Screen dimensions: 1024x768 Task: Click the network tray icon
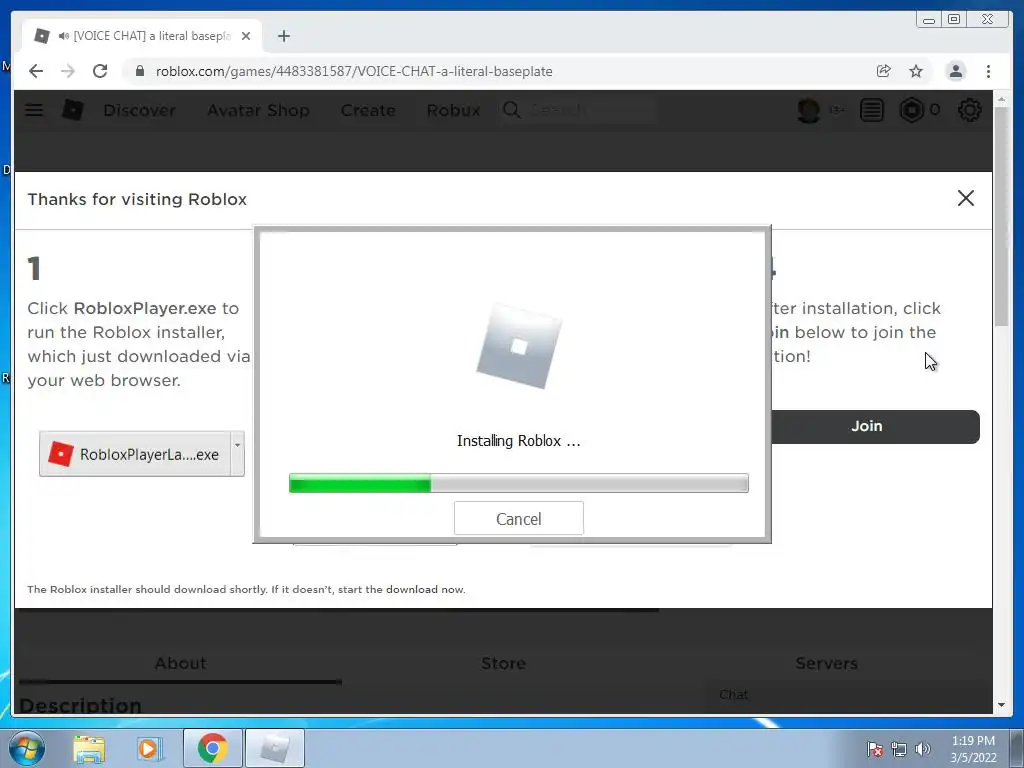click(899, 749)
